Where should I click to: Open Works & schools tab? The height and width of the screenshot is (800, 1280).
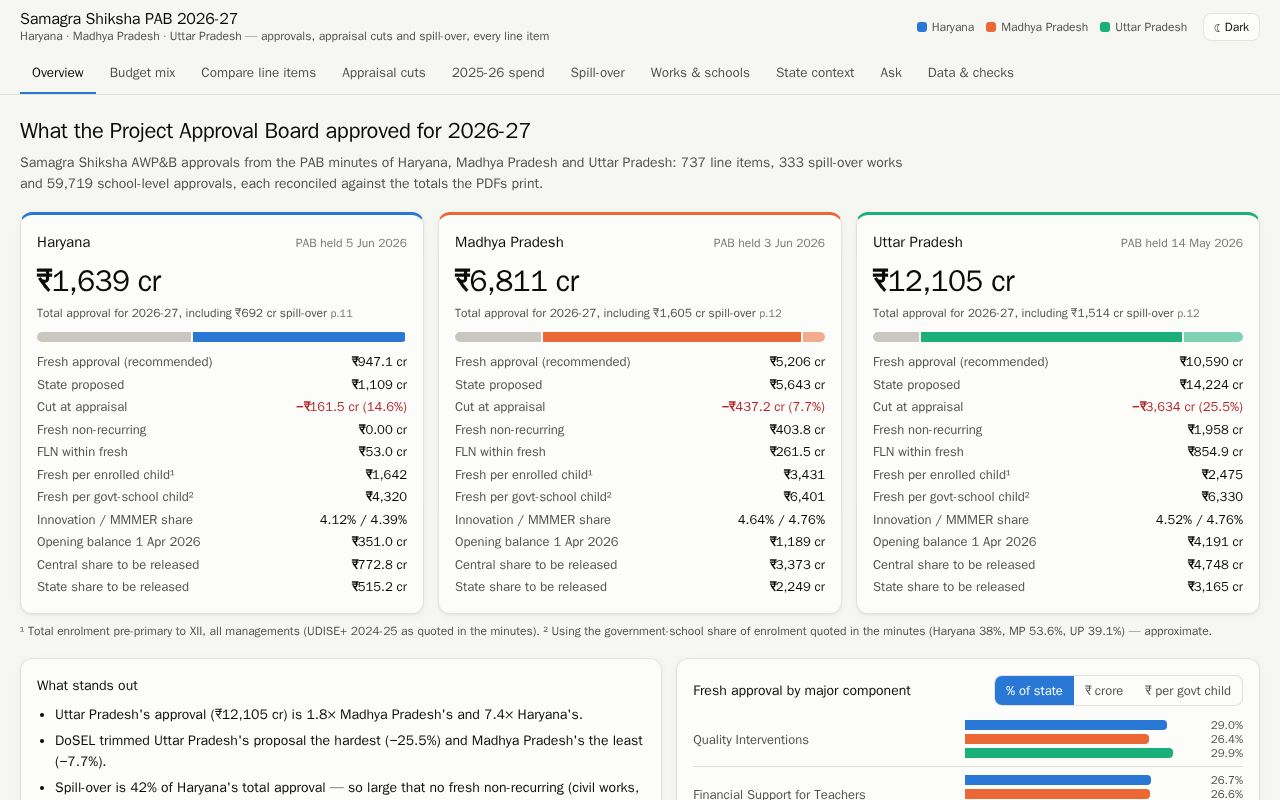[x=700, y=73]
